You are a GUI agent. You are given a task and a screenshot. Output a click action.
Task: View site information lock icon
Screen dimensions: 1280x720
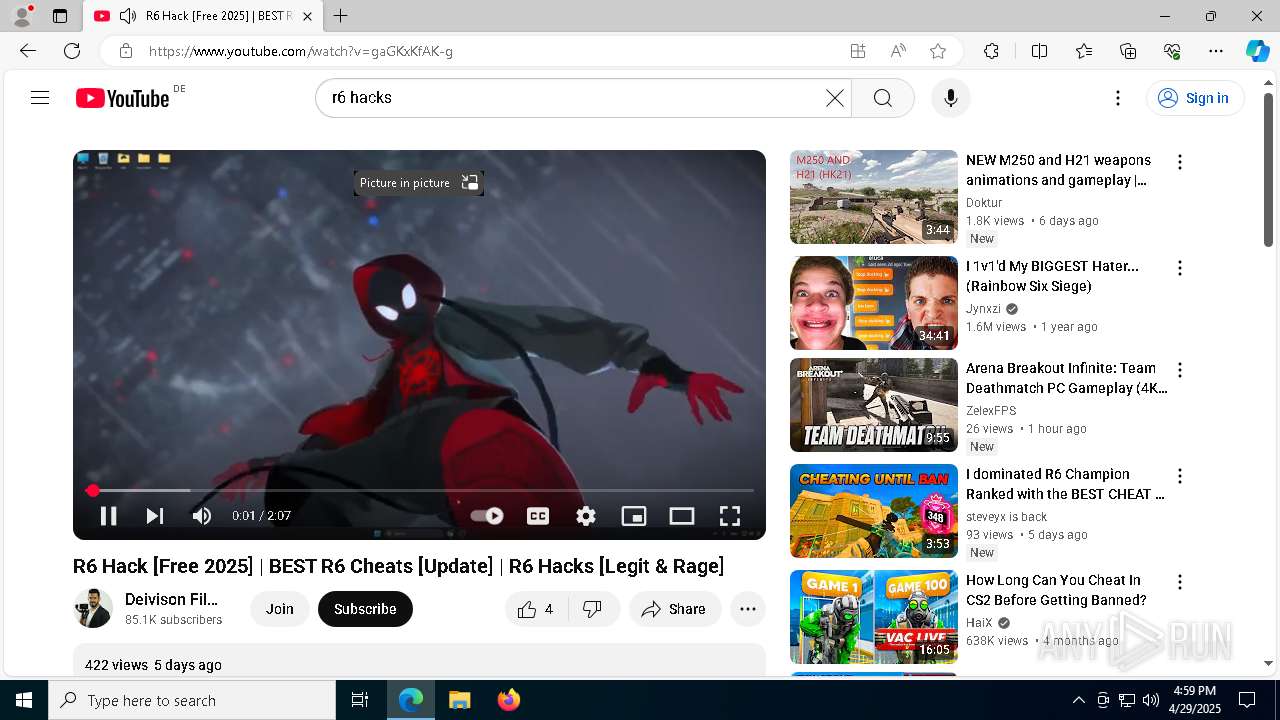click(125, 51)
